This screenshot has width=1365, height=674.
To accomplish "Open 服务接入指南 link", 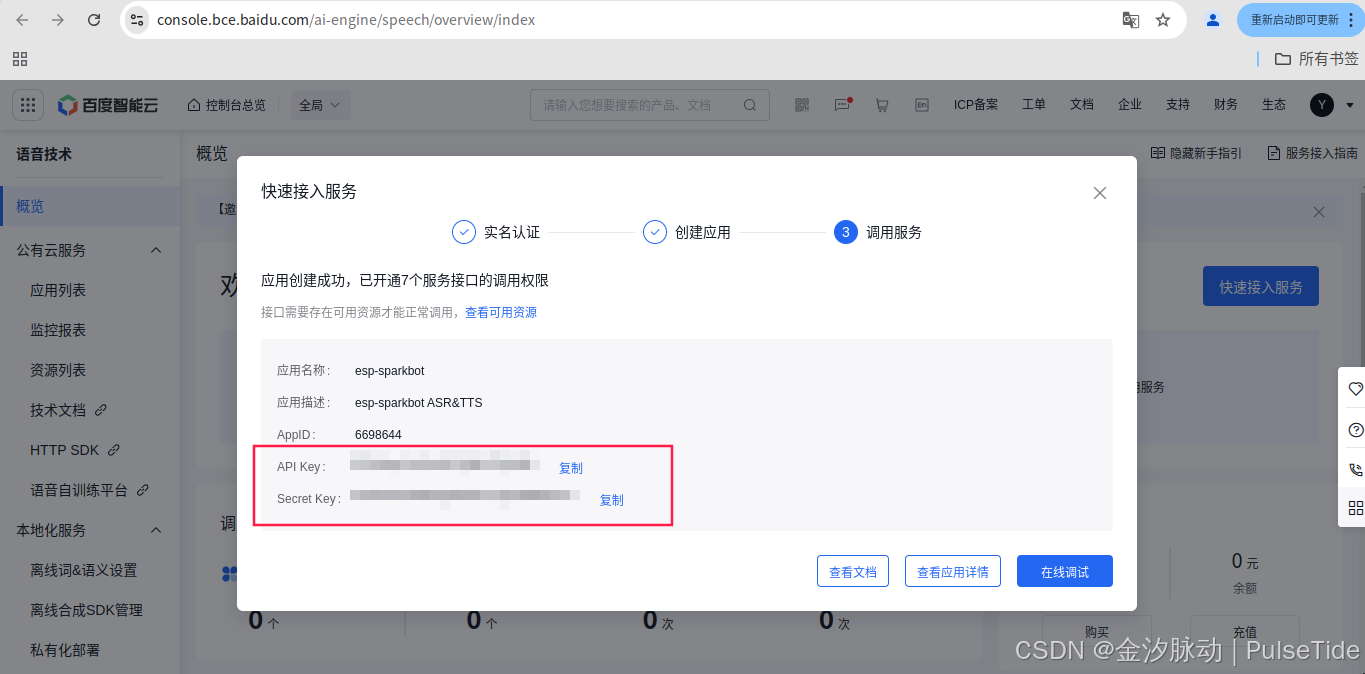I will pos(1312,153).
